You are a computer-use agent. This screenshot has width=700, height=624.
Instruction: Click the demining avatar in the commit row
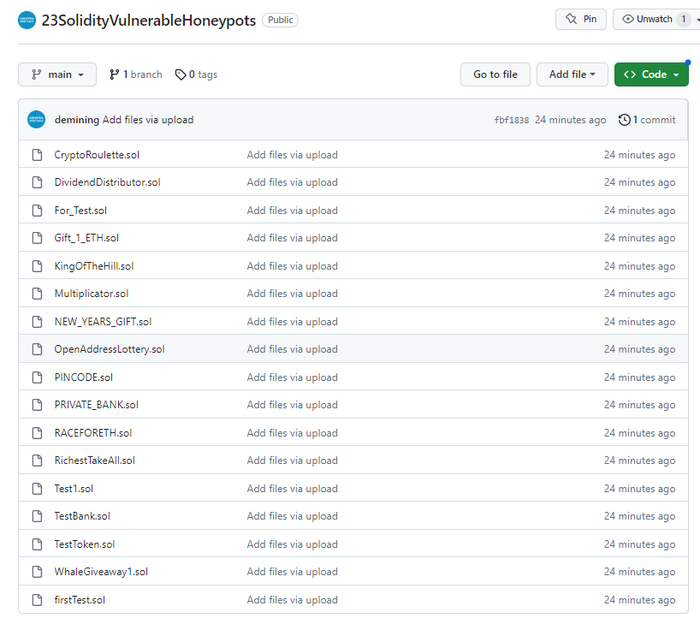[36, 120]
